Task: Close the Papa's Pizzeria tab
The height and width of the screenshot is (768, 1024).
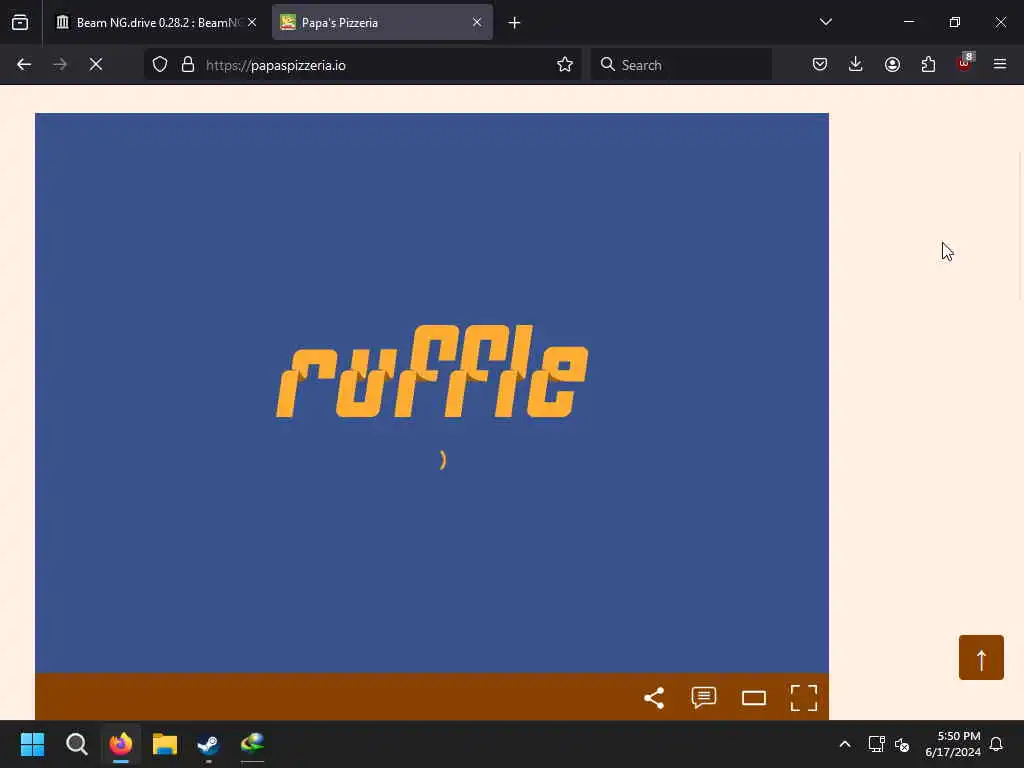Action: [477, 23]
